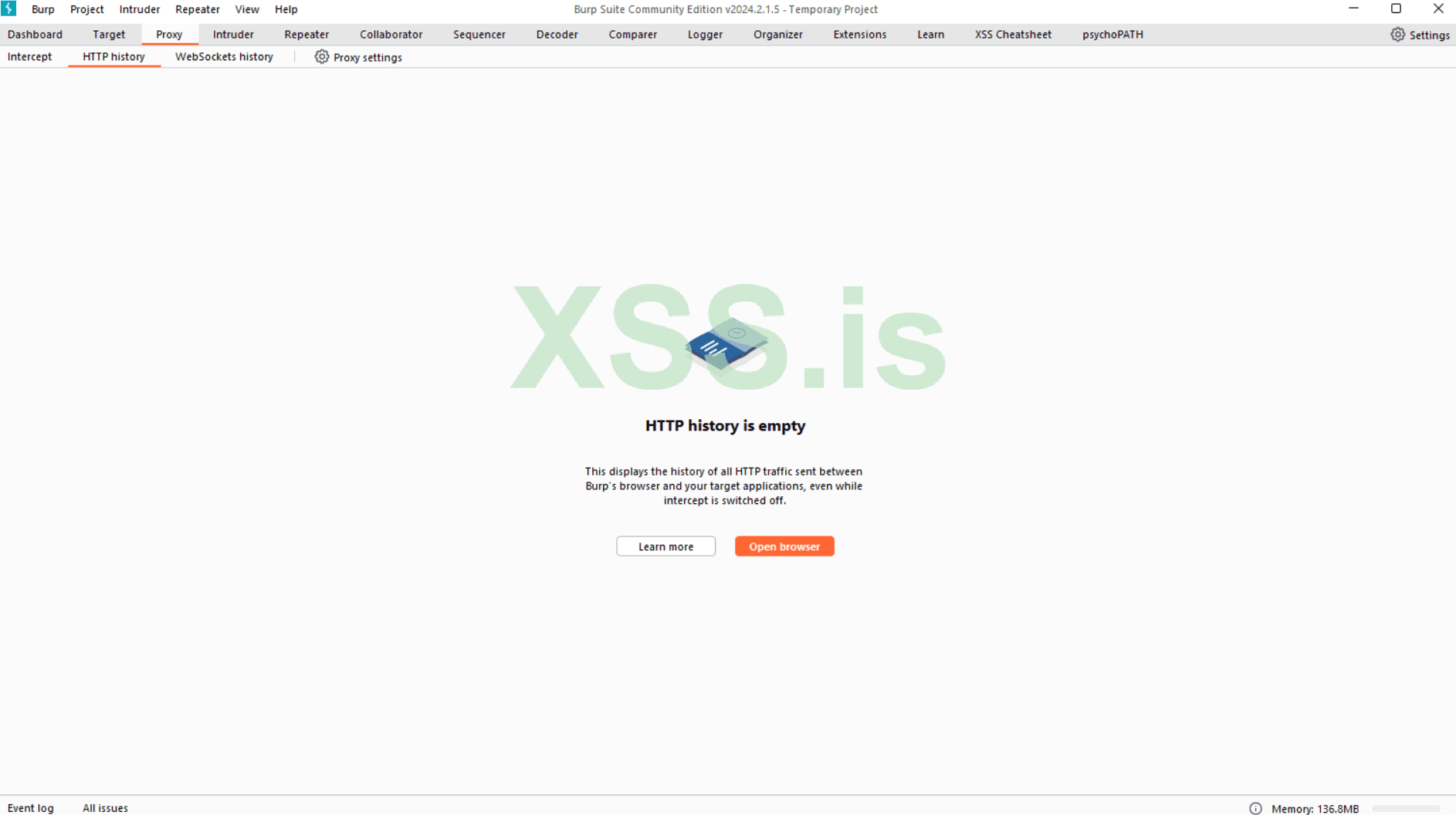The image size is (1456, 815).
Task: Open the Burp menu
Action: 43,9
